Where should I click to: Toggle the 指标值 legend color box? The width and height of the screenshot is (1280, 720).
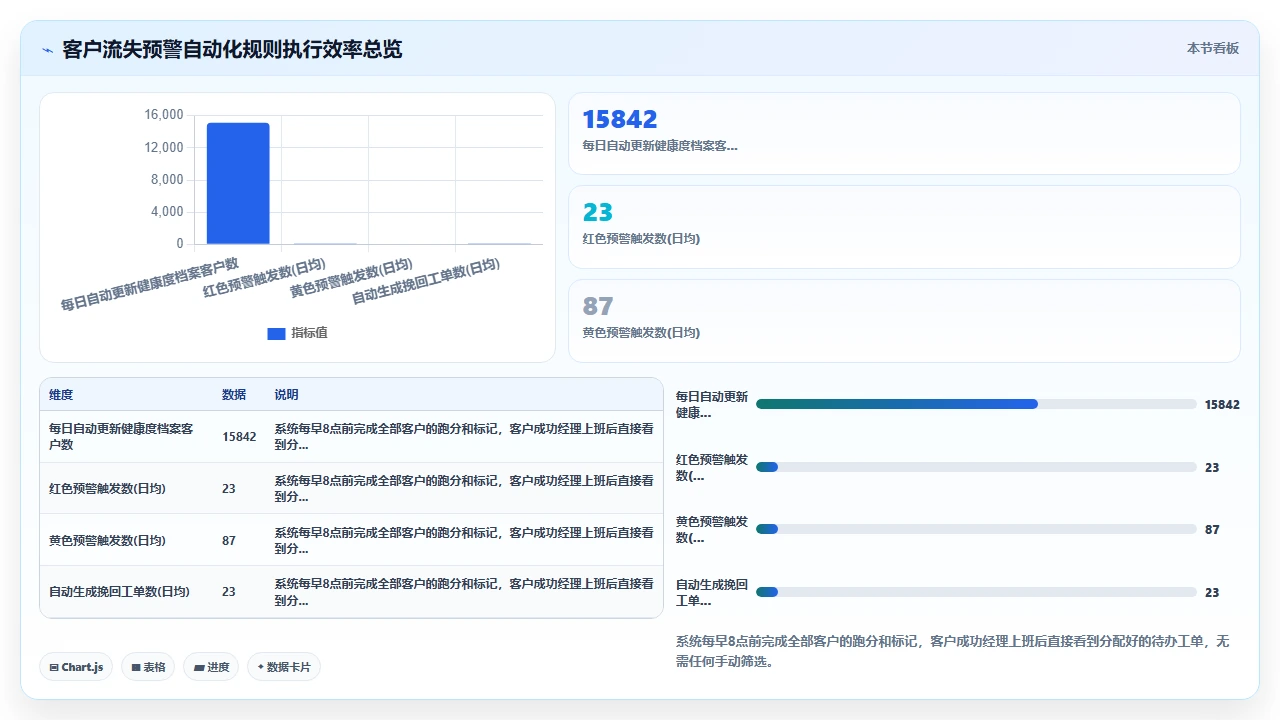[x=276, y=333]
